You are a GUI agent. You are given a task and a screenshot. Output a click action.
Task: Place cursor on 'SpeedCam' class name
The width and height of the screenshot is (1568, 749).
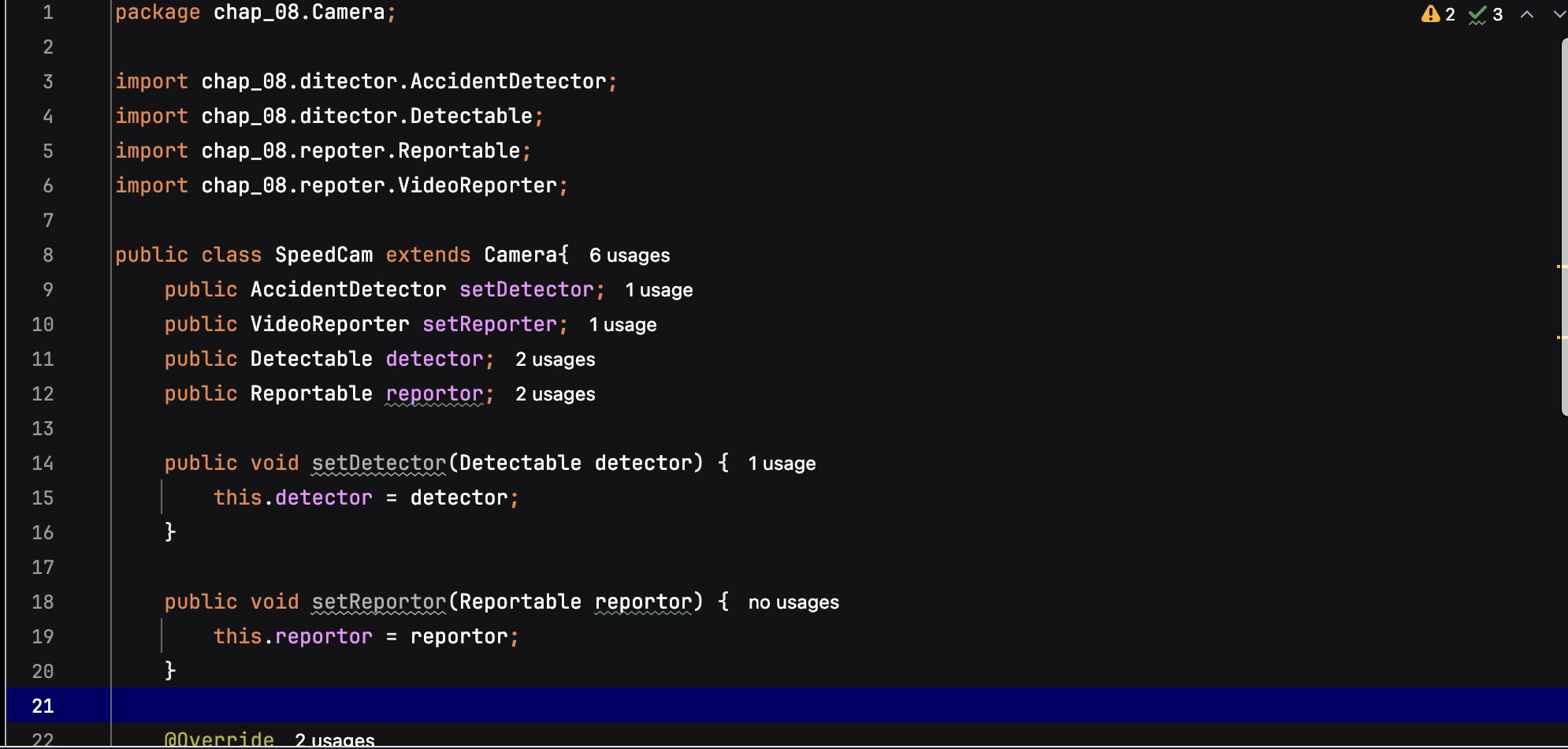(x=324, y=255)
